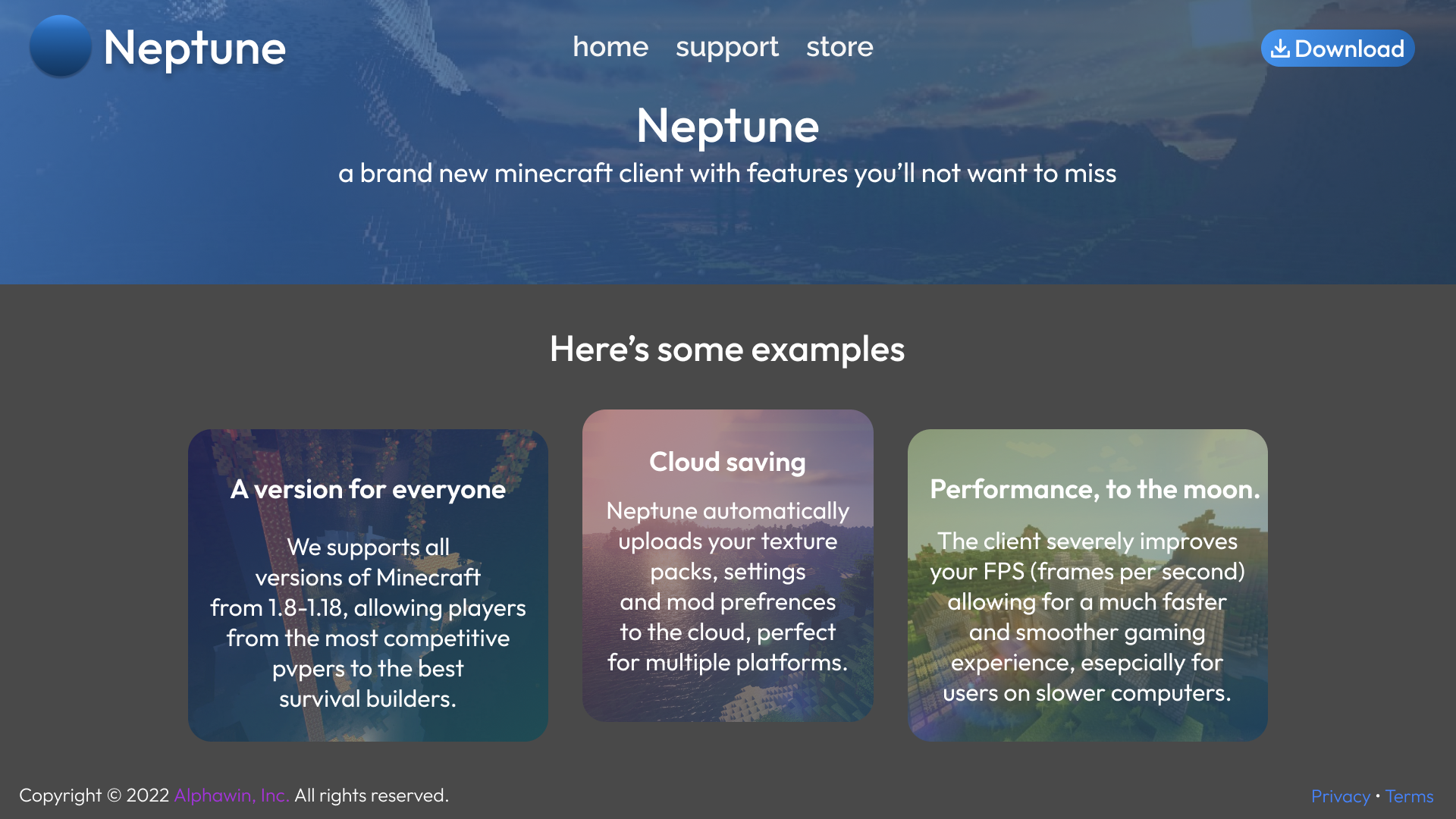Open the home navigation item
Image resolution: width=1456 pixels, height=819 pixels.
(611, 47)
